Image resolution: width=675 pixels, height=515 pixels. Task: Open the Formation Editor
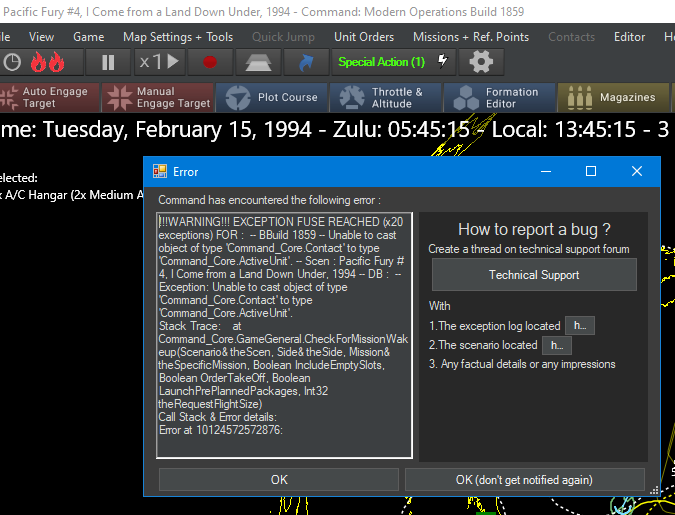[x=499, y=97]
